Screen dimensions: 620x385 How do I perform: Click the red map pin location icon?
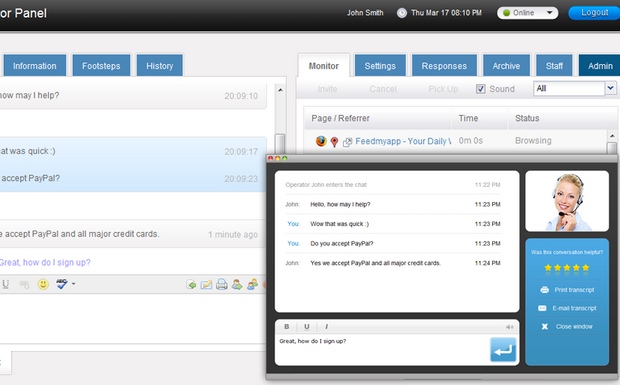335,142
